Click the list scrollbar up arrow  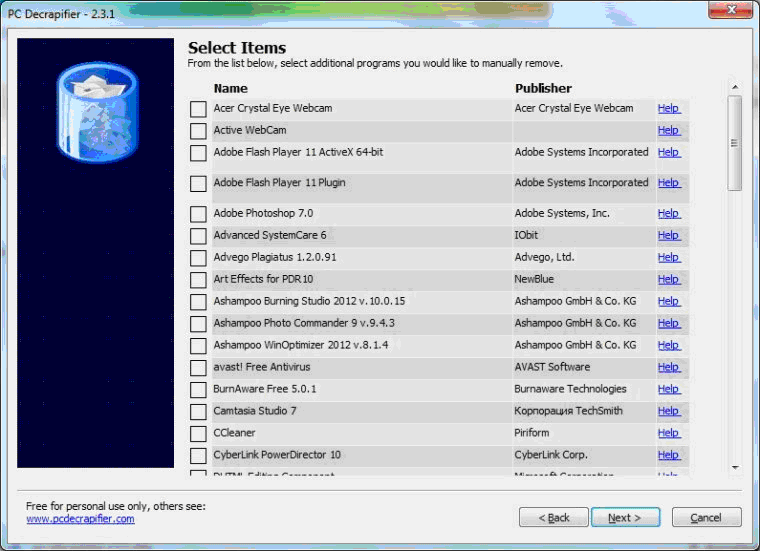[x=735, y=87]
